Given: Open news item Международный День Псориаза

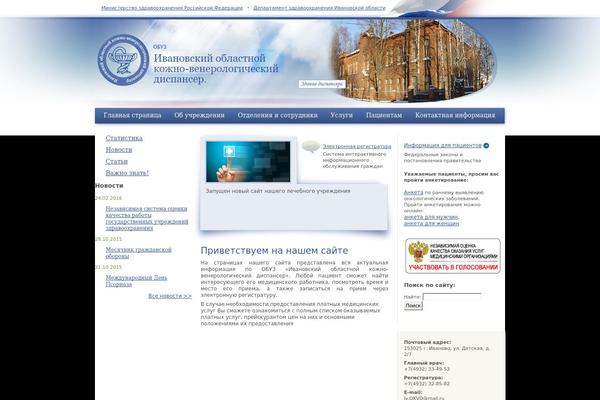Looking at the screenshot, I should coord(136,281).
